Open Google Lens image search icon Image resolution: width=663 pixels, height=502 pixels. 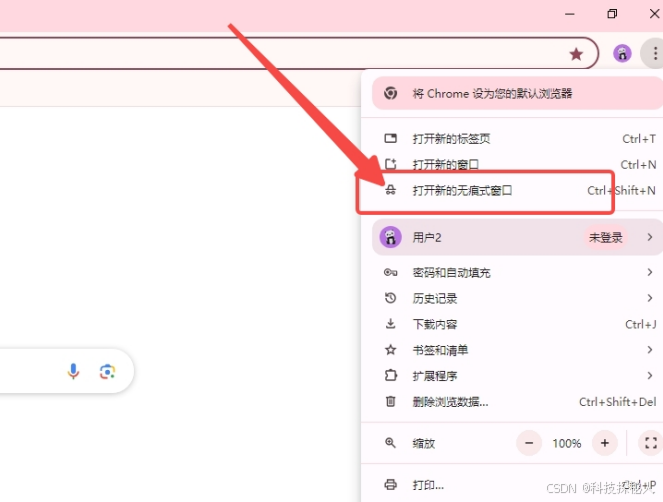tap(107, 371)
